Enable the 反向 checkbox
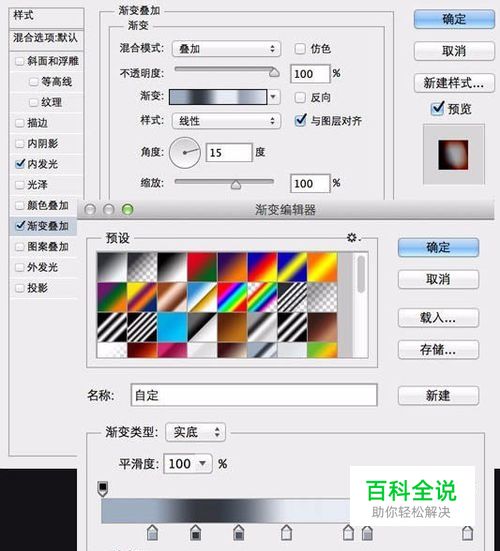This screenshot has width=500, height=551. (300, 97)
